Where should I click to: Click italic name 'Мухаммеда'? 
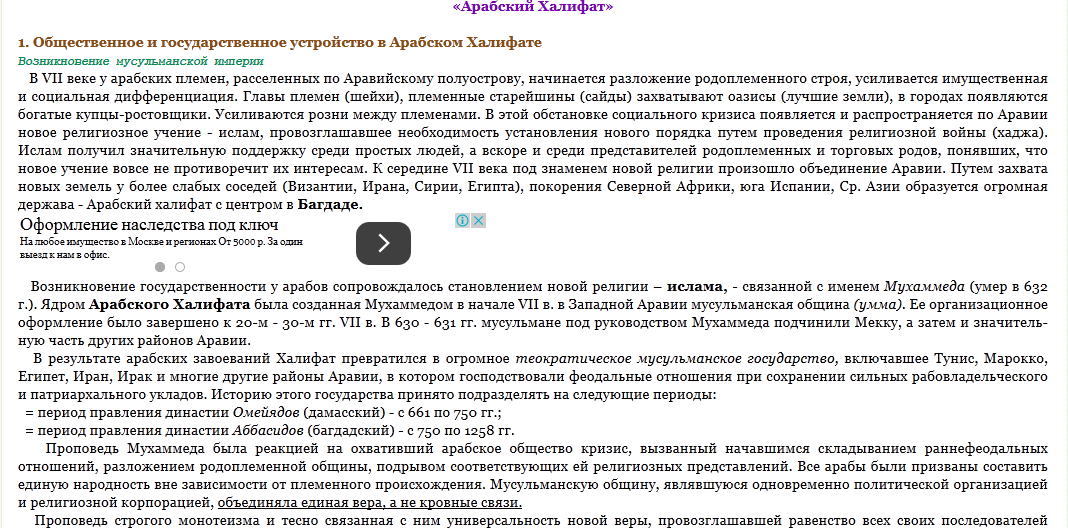tap(924, 287)
